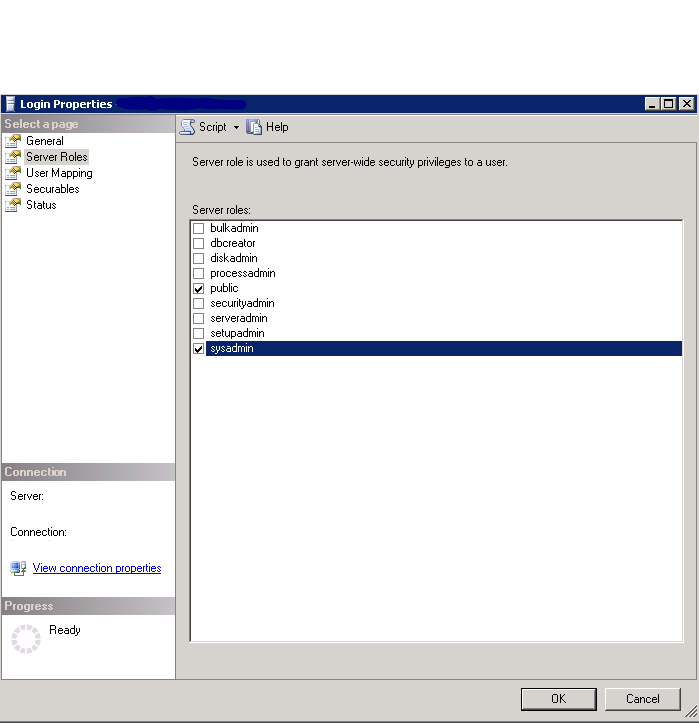This screenshot has width=699, height=723.
Task: Switch to the Securables page
Action: (x=52, y=189)
